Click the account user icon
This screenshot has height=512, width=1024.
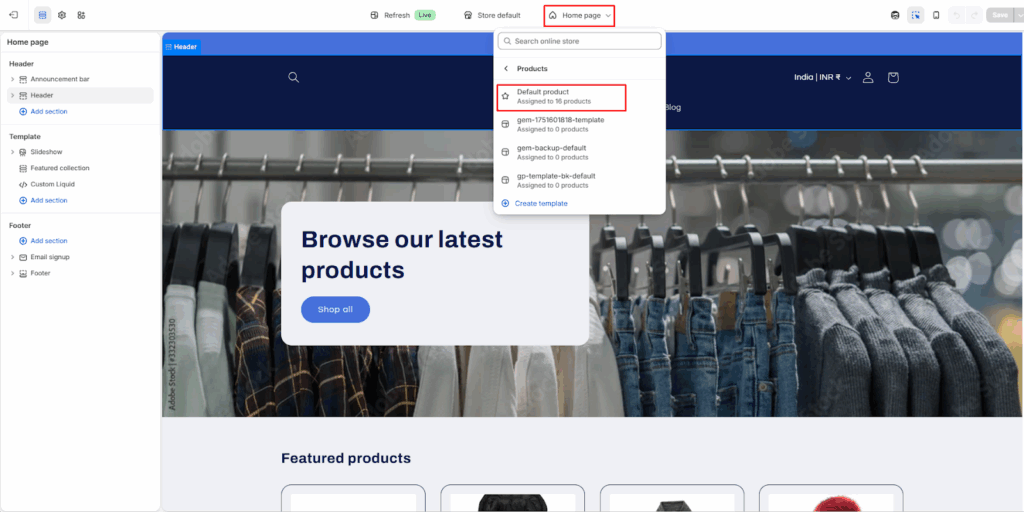coord(868,77)
